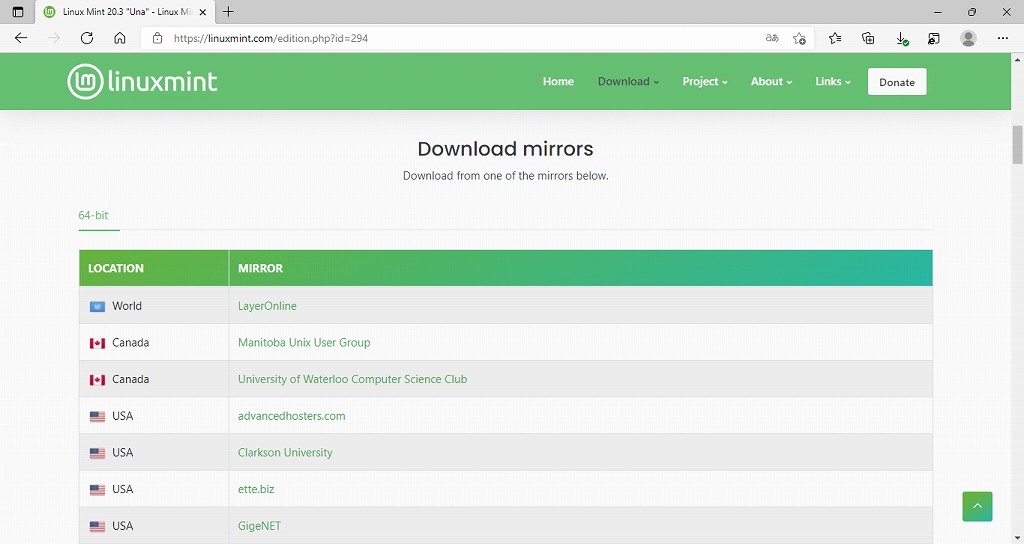
Task: Open the Clarkson University mirror link
Action: 285,452
